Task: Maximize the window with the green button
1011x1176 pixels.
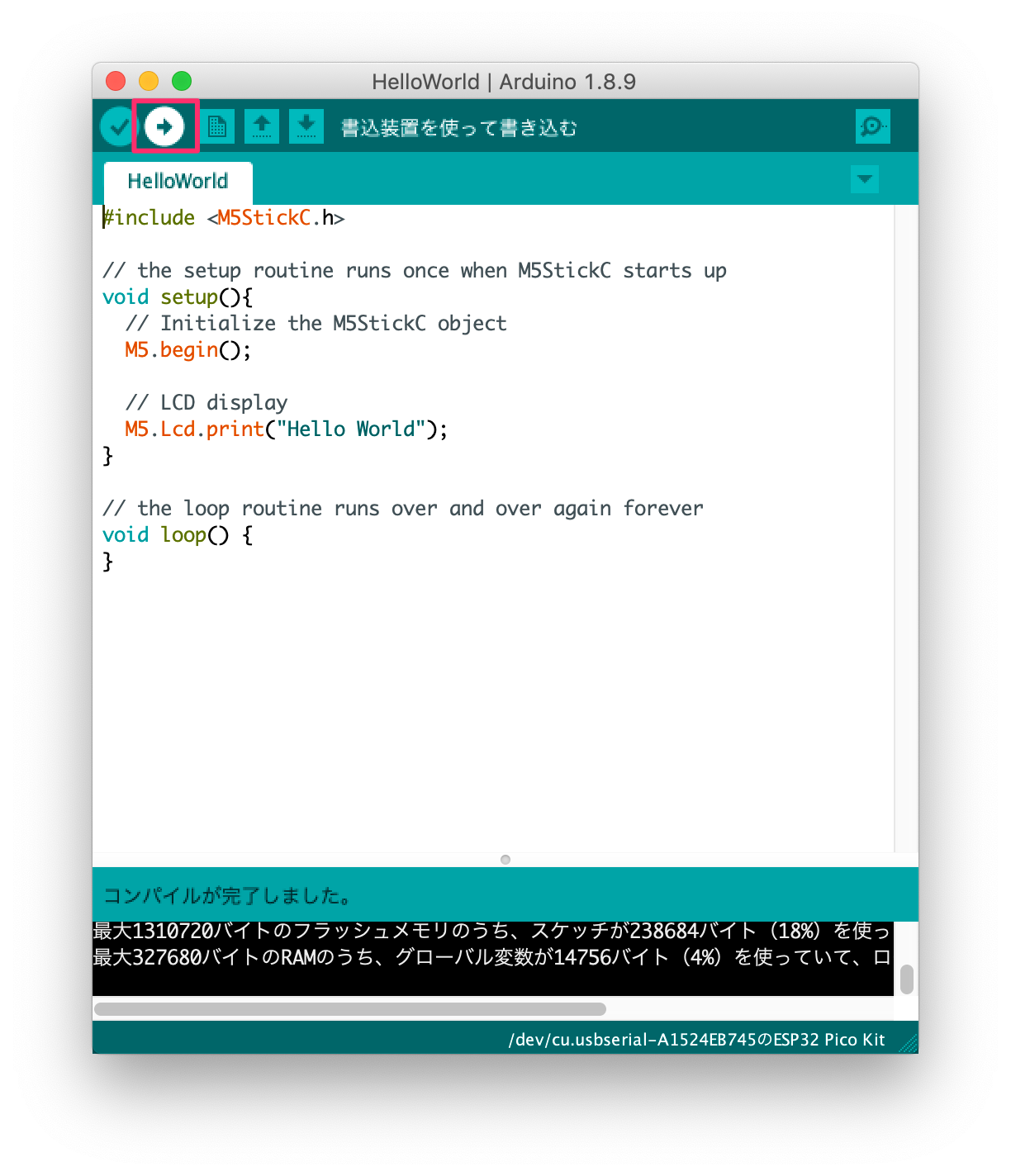Action: 182,81
